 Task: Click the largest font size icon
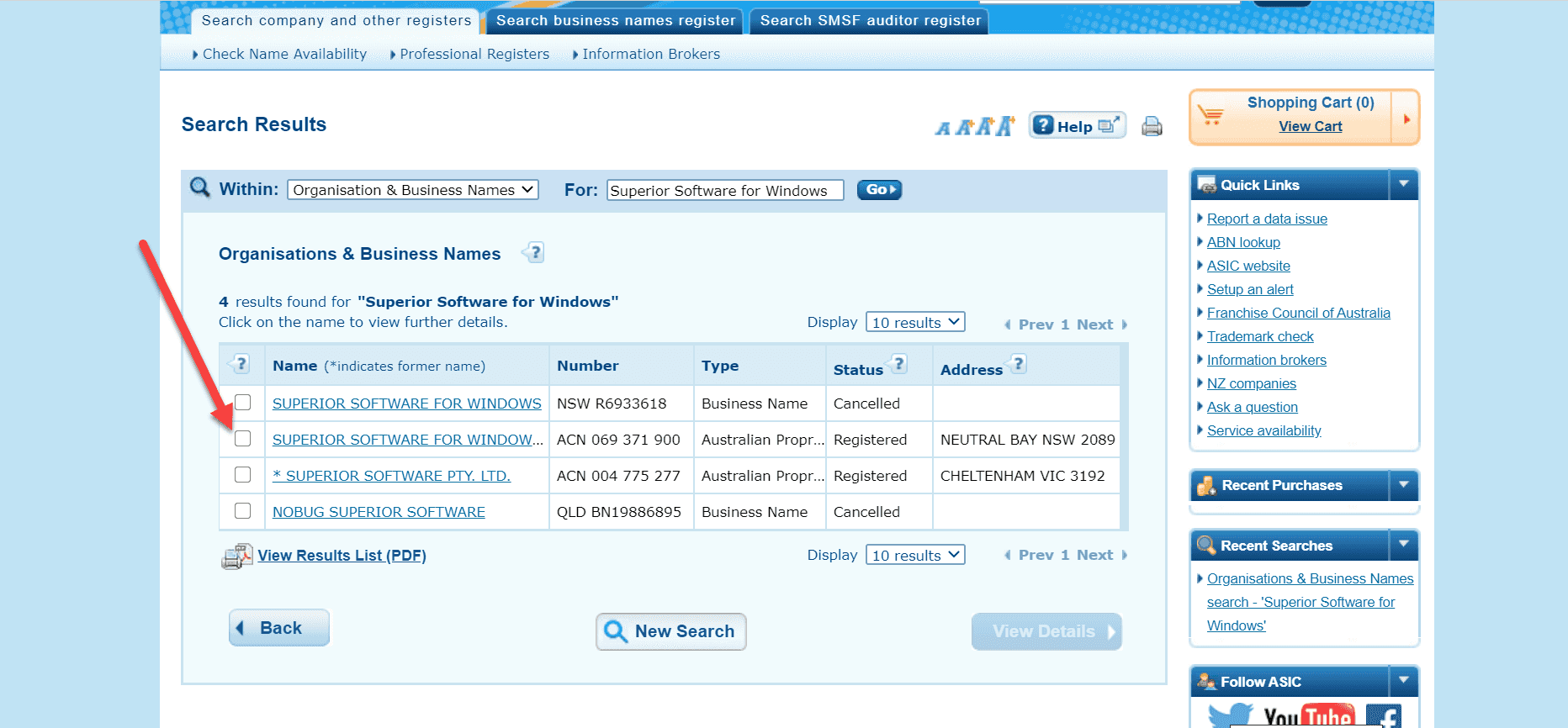click(x=1004, y=126)
